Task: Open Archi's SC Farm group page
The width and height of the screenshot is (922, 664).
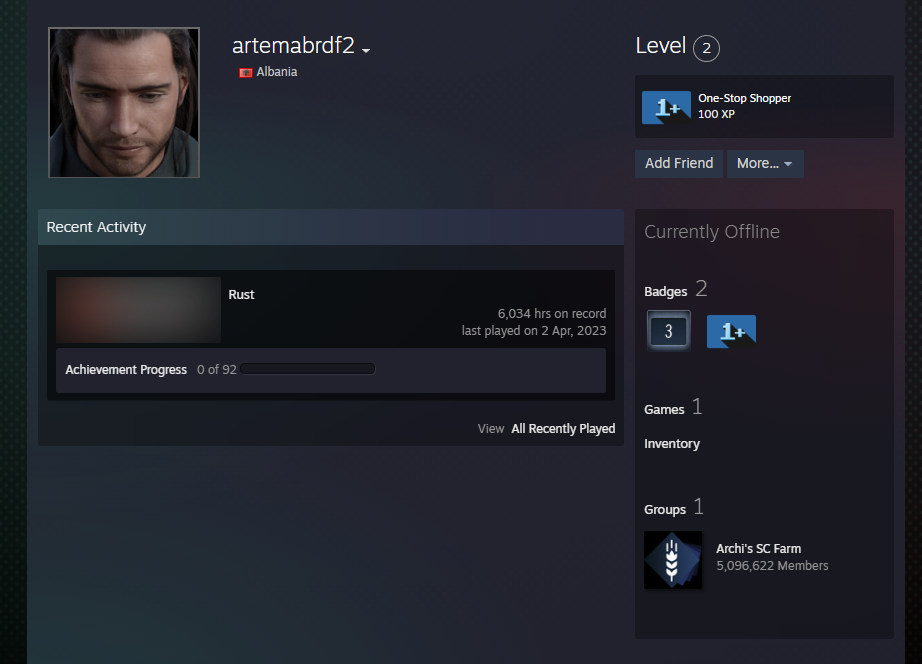Action: click(759, 549)
